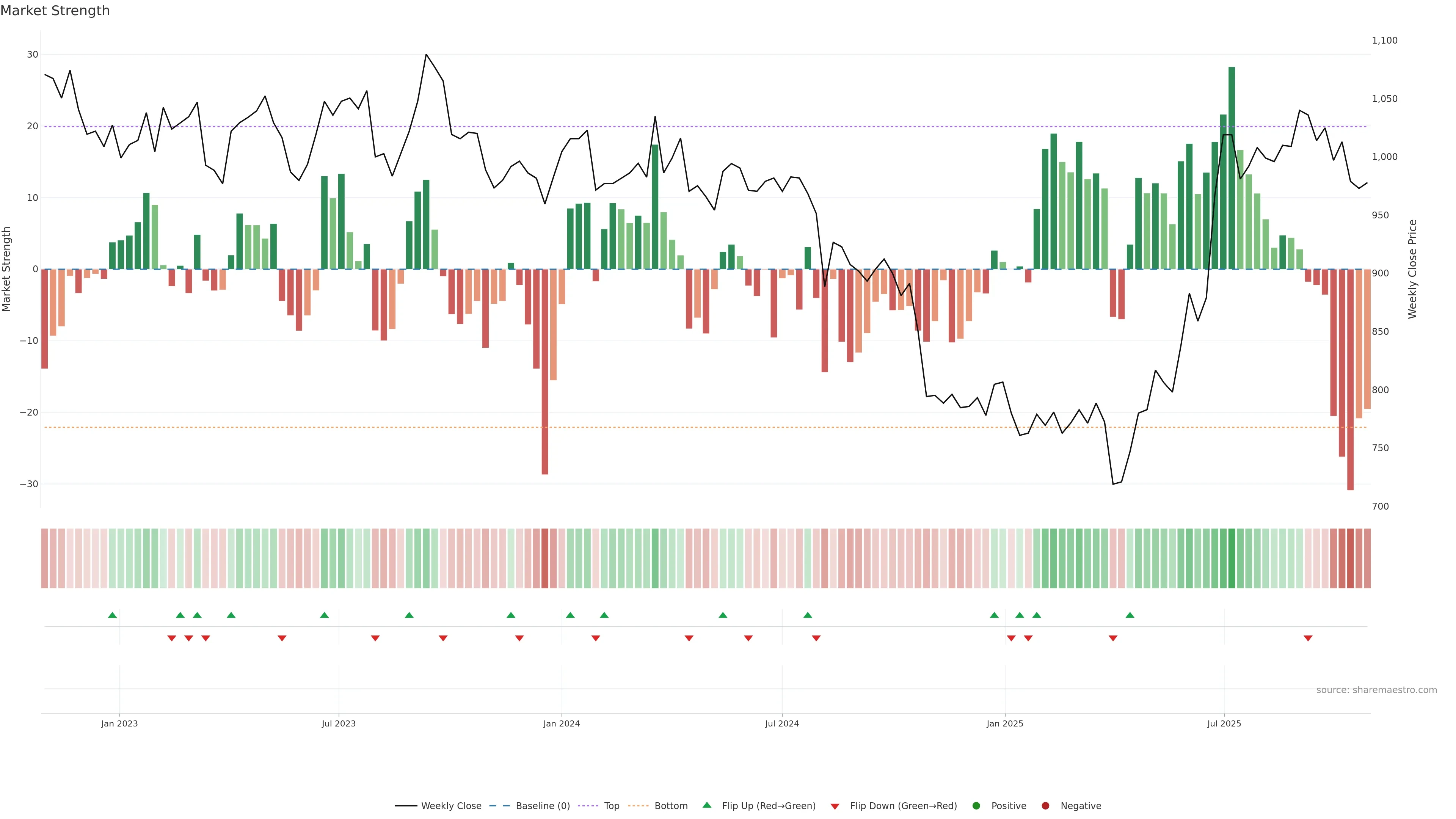This screenshot has width=1456, height=819.
Task: Click the Weekly Close Price axis title
Action: tap(1412, 269)
